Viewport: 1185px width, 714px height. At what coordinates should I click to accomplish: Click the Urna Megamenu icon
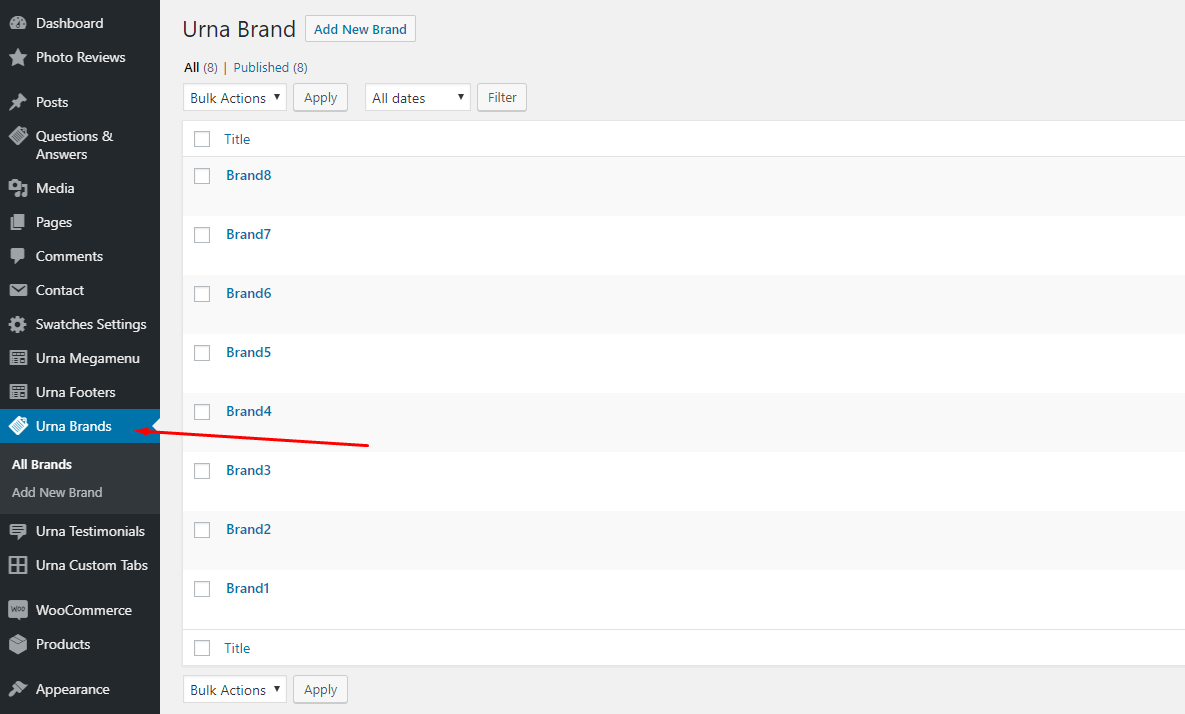coord(18,358)
